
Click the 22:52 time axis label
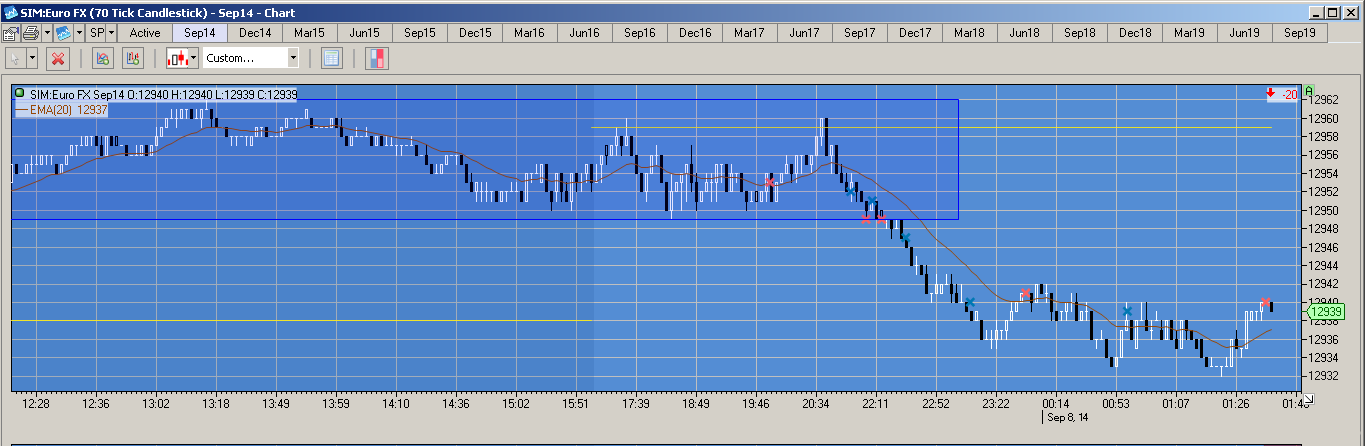(936, 404)
